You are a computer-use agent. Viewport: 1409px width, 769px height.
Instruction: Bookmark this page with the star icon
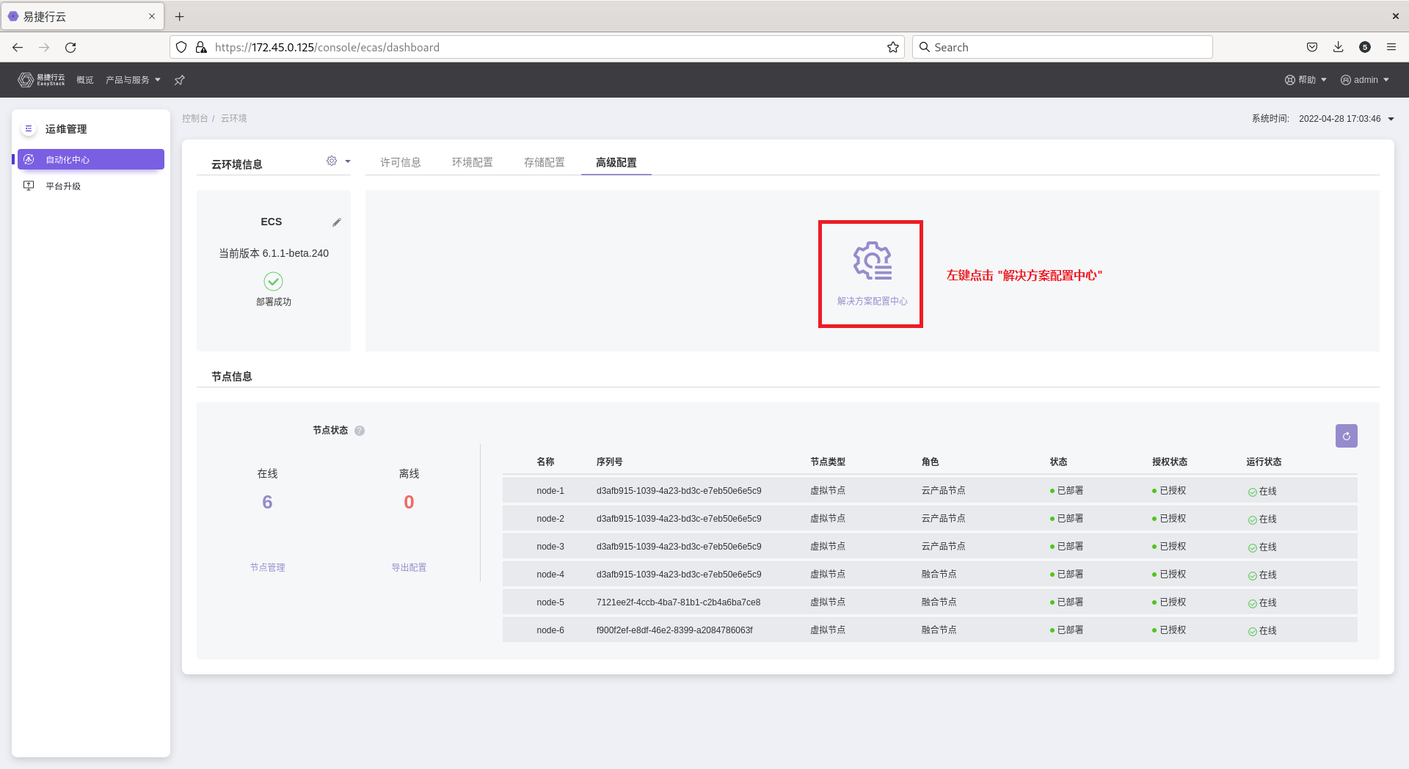[892, 47]
